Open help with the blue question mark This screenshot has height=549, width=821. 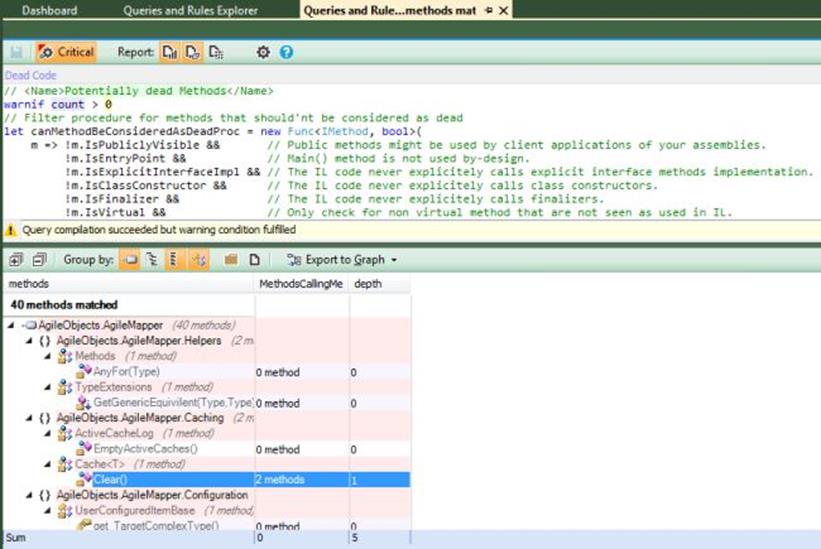[x=286, y=52]
